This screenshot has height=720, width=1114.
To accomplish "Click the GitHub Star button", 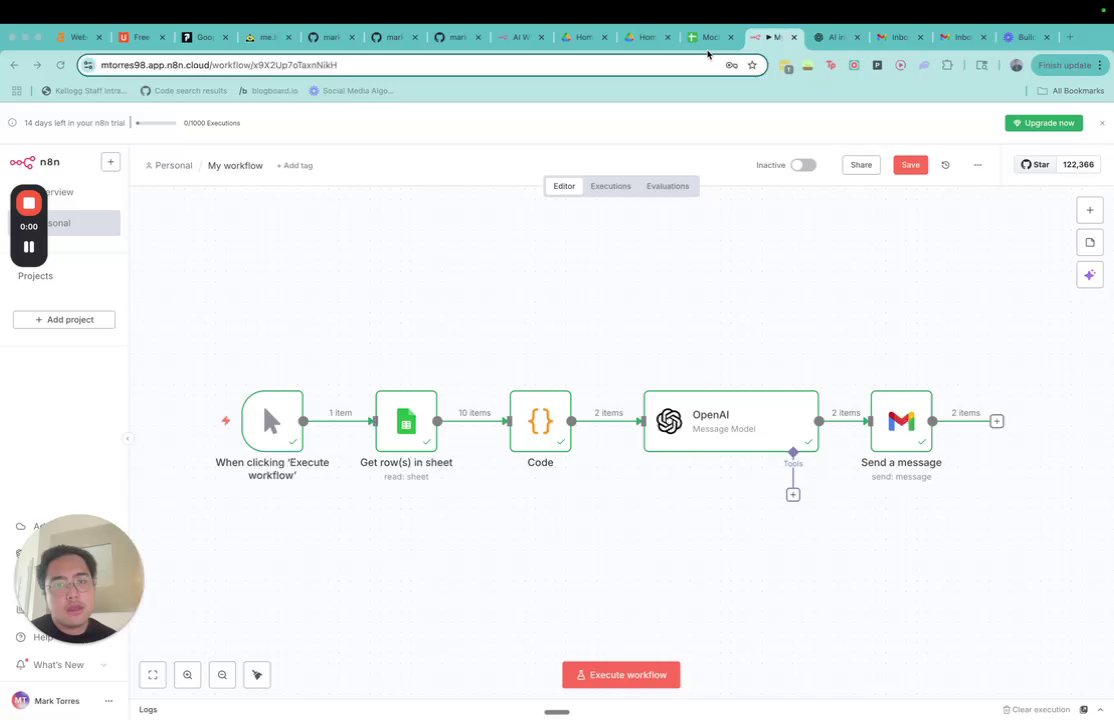I will 1035,164.
